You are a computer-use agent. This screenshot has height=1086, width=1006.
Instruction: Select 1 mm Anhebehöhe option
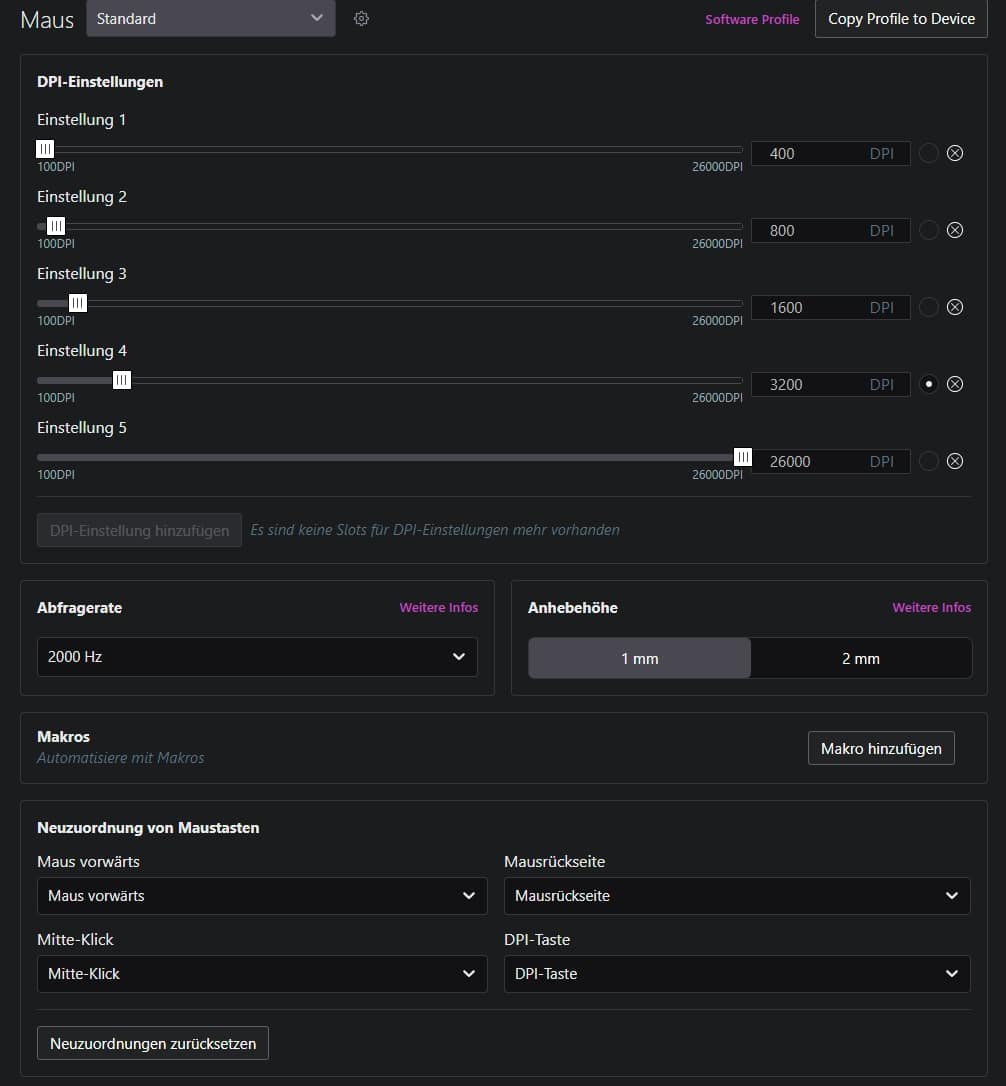point(639,658)
